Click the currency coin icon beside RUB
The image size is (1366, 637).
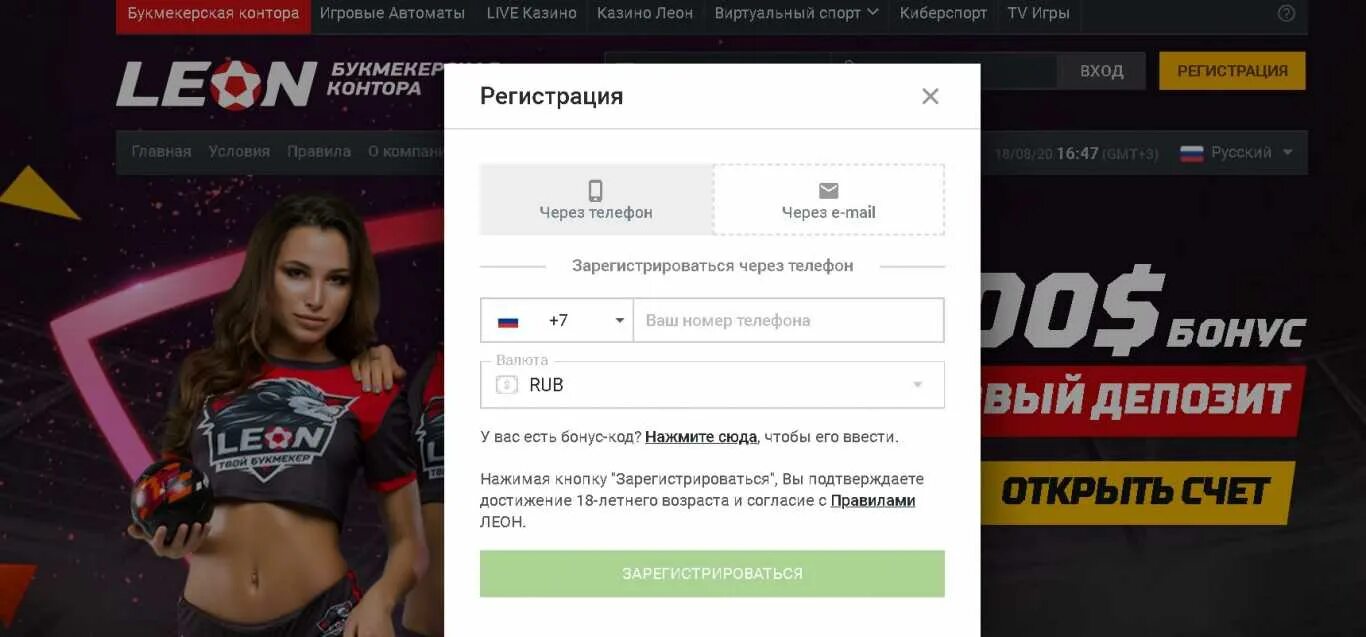pyautogui.click(x=507, y=385)
